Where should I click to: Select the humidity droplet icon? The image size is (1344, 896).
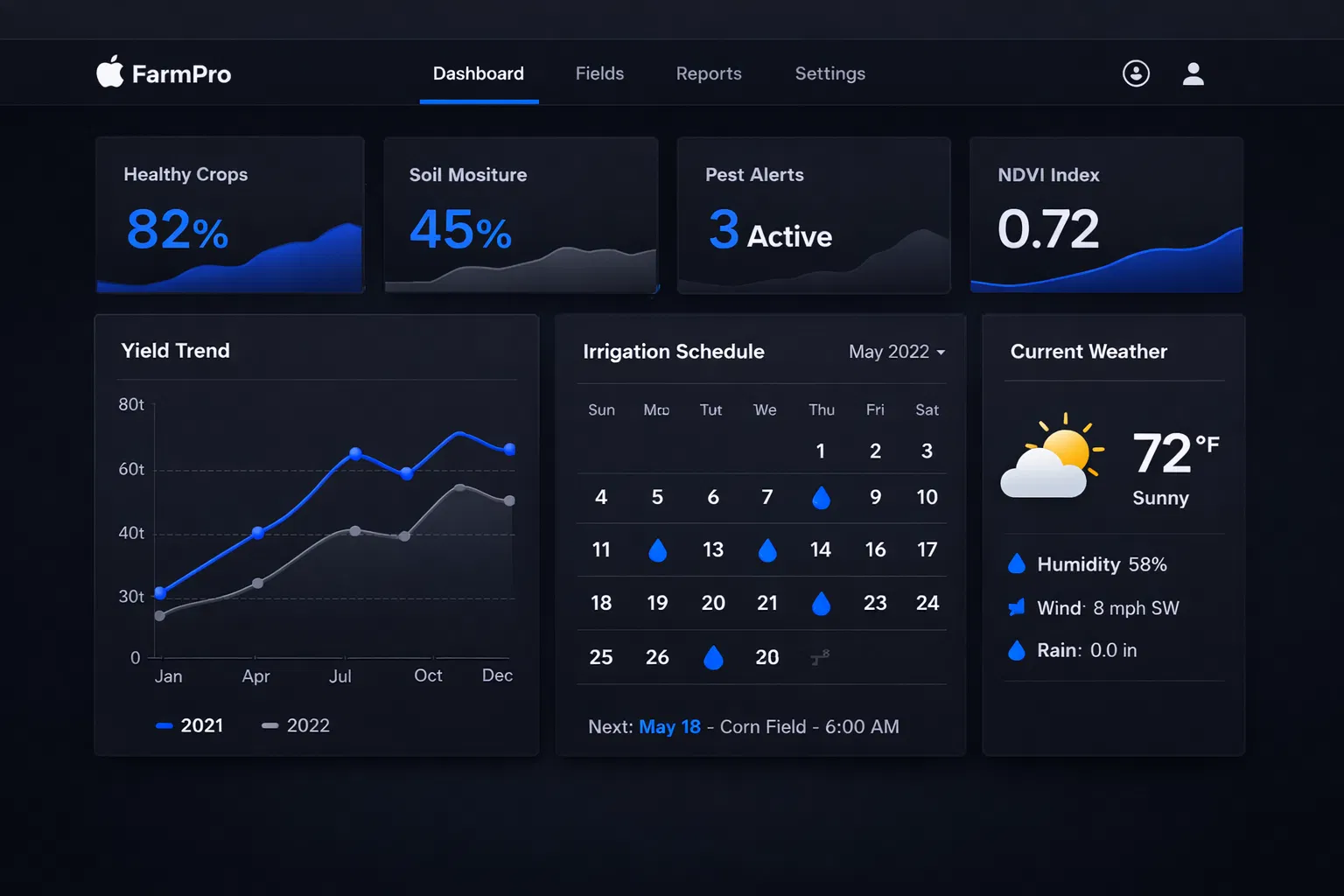coord(1017,564)
